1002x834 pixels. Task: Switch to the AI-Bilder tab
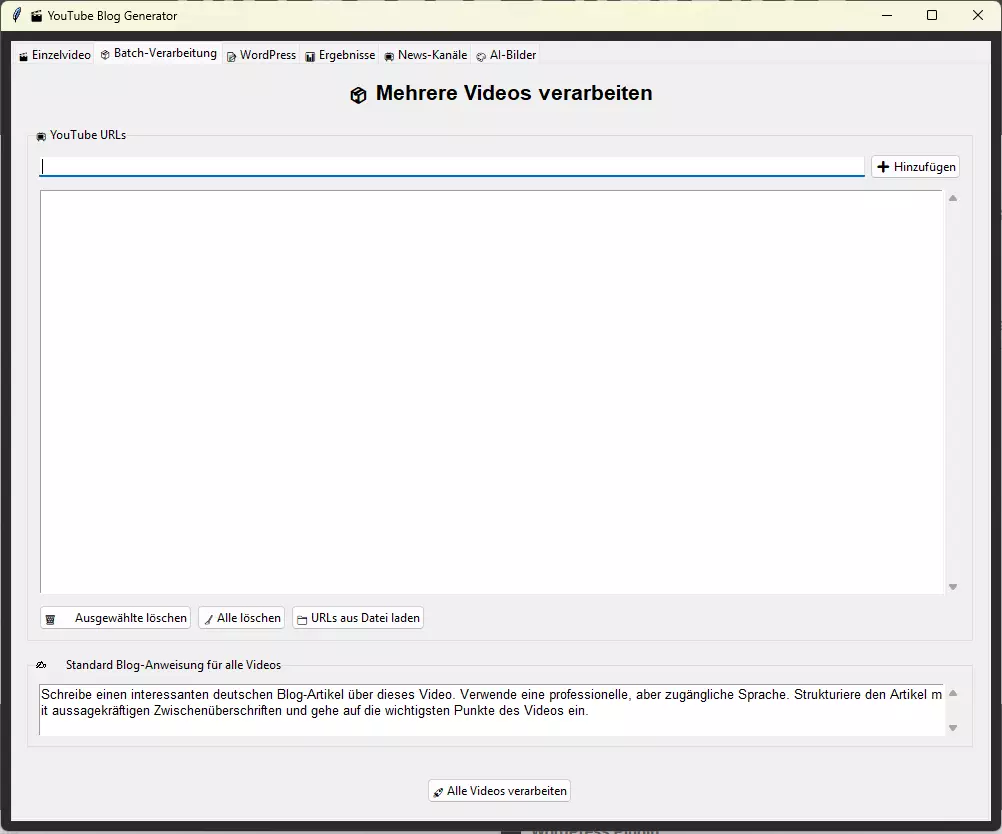(506, 55)
